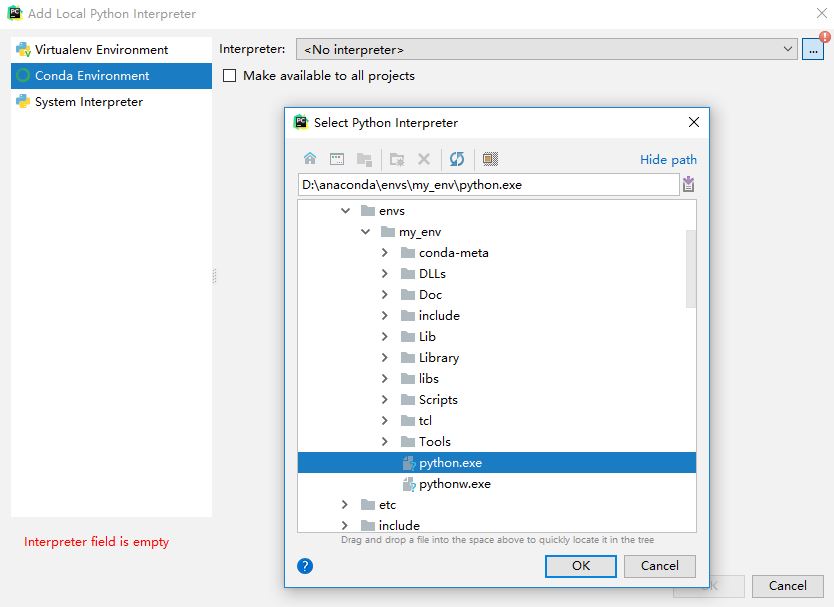This screenshot has height=607, width=834.
Task: Open the path history icon
Action: pyautogui.click(x=688, y=185)
